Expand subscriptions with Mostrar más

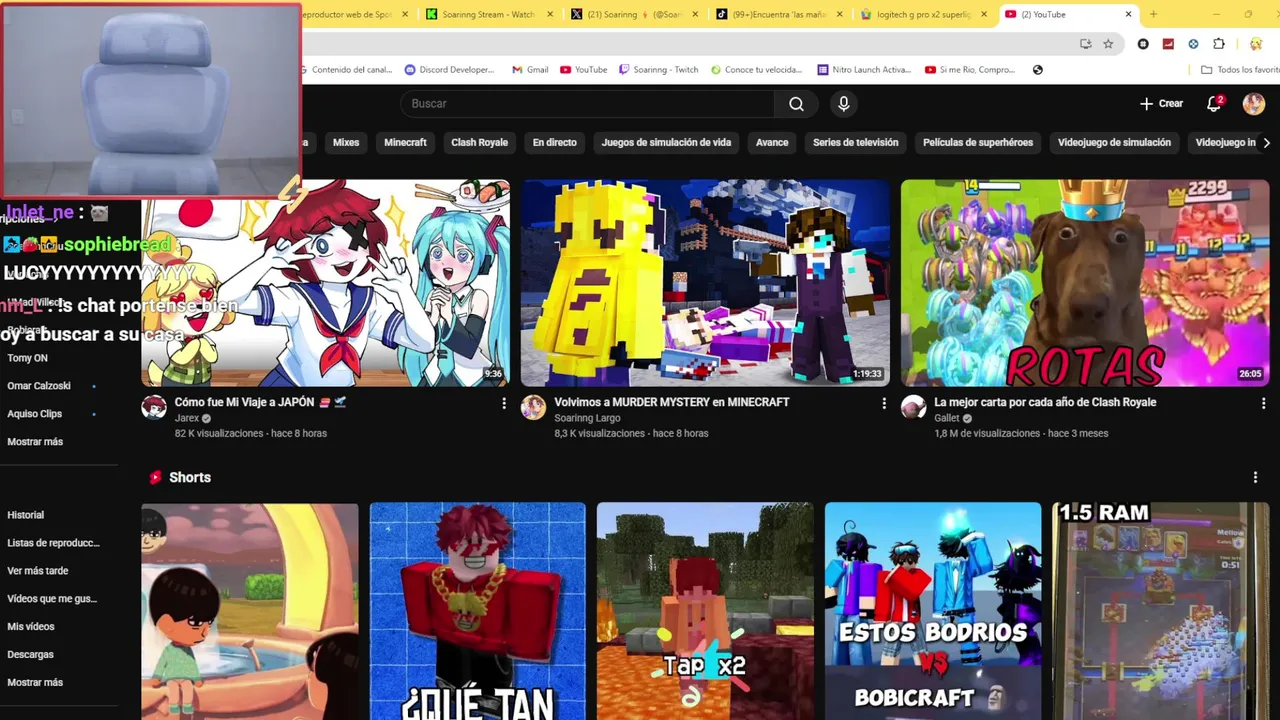[x=35, y=442]
